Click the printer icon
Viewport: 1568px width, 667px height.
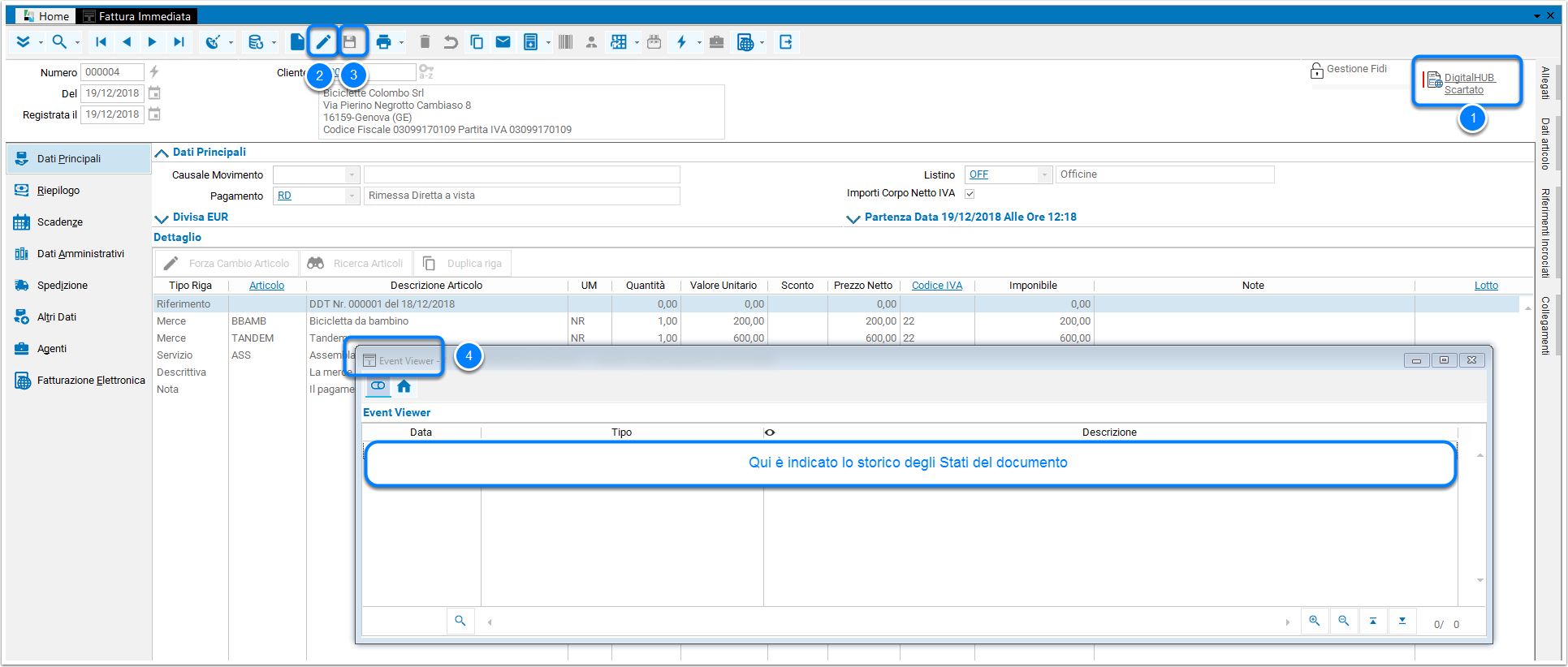(383, 42)
